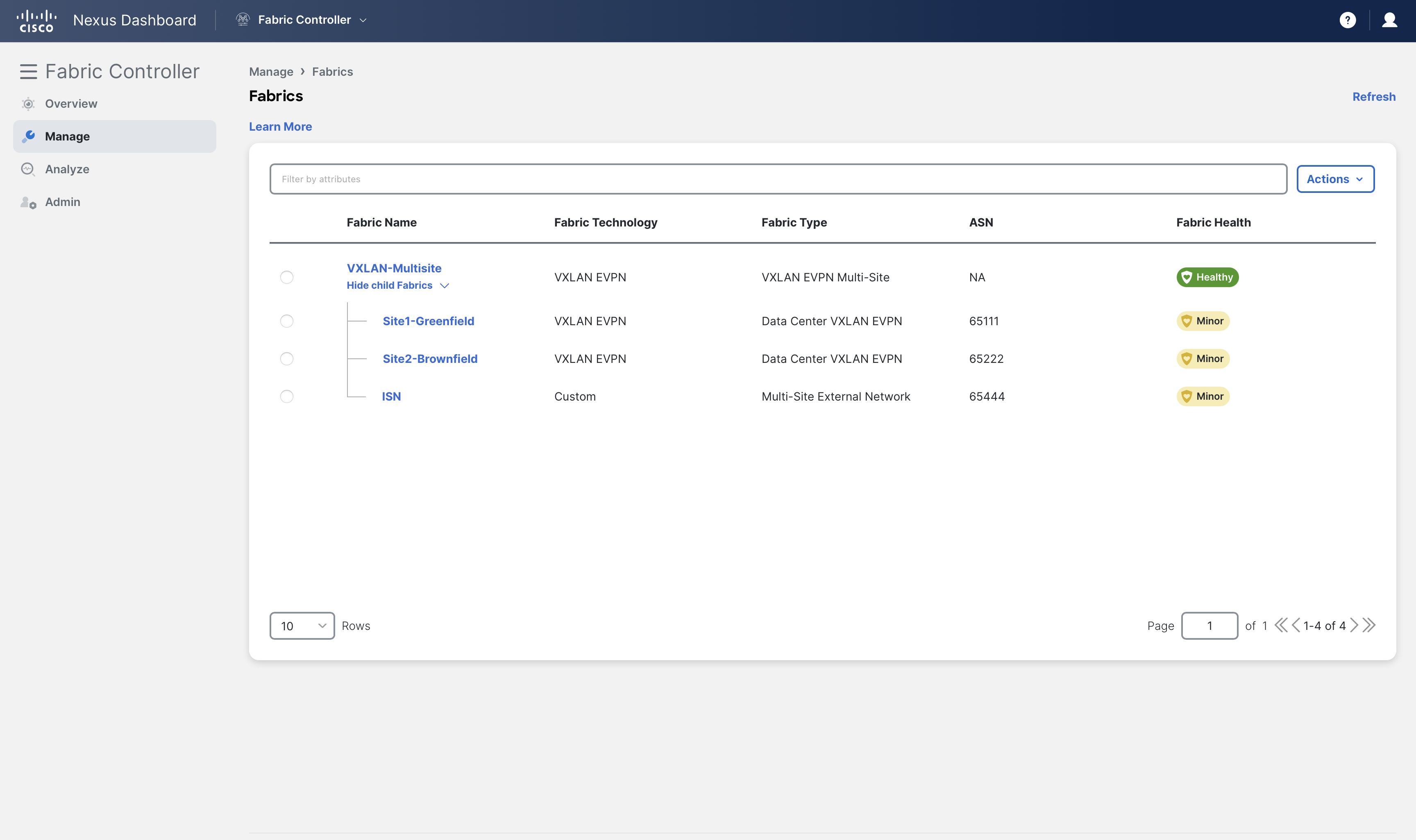1416x840 pixels.
Task: Select the Manage menu item
Action: [x=115, y=136]
